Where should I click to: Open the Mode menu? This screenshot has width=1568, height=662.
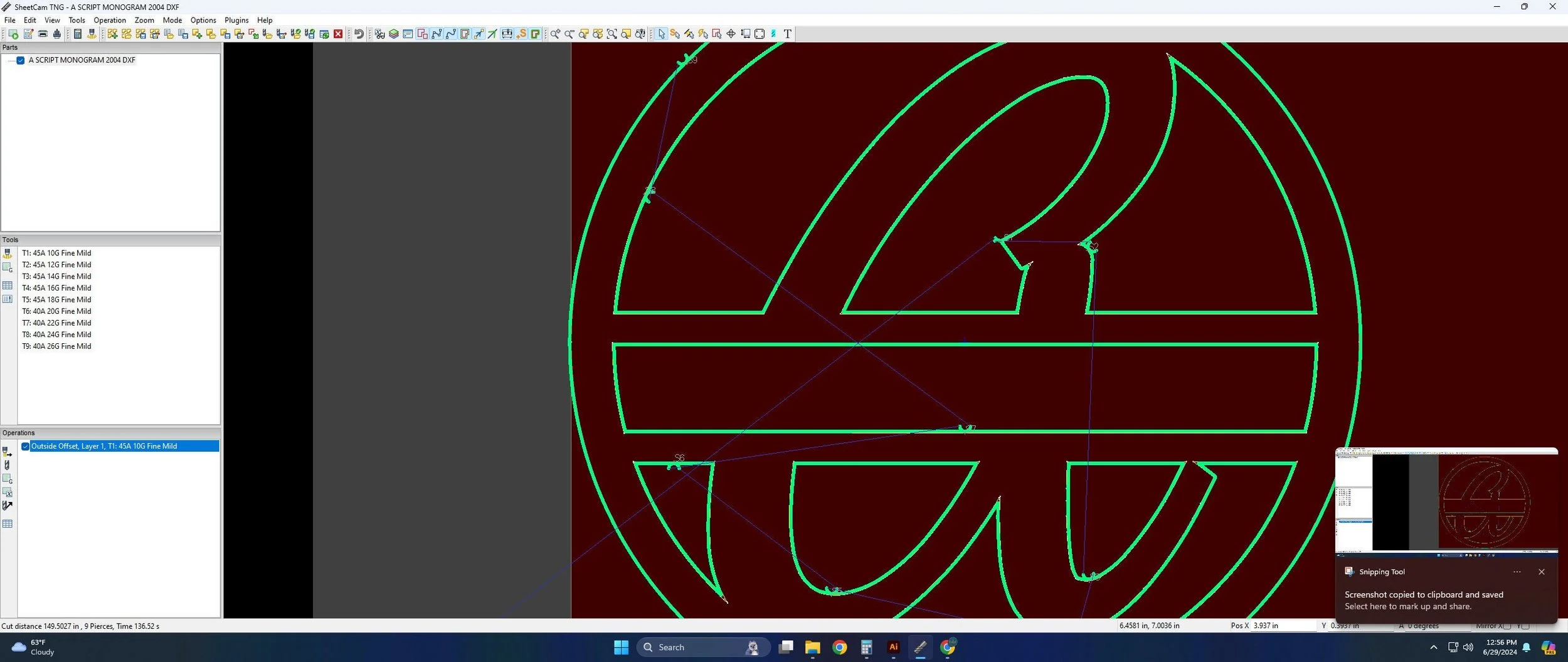[x=172, y=20]
